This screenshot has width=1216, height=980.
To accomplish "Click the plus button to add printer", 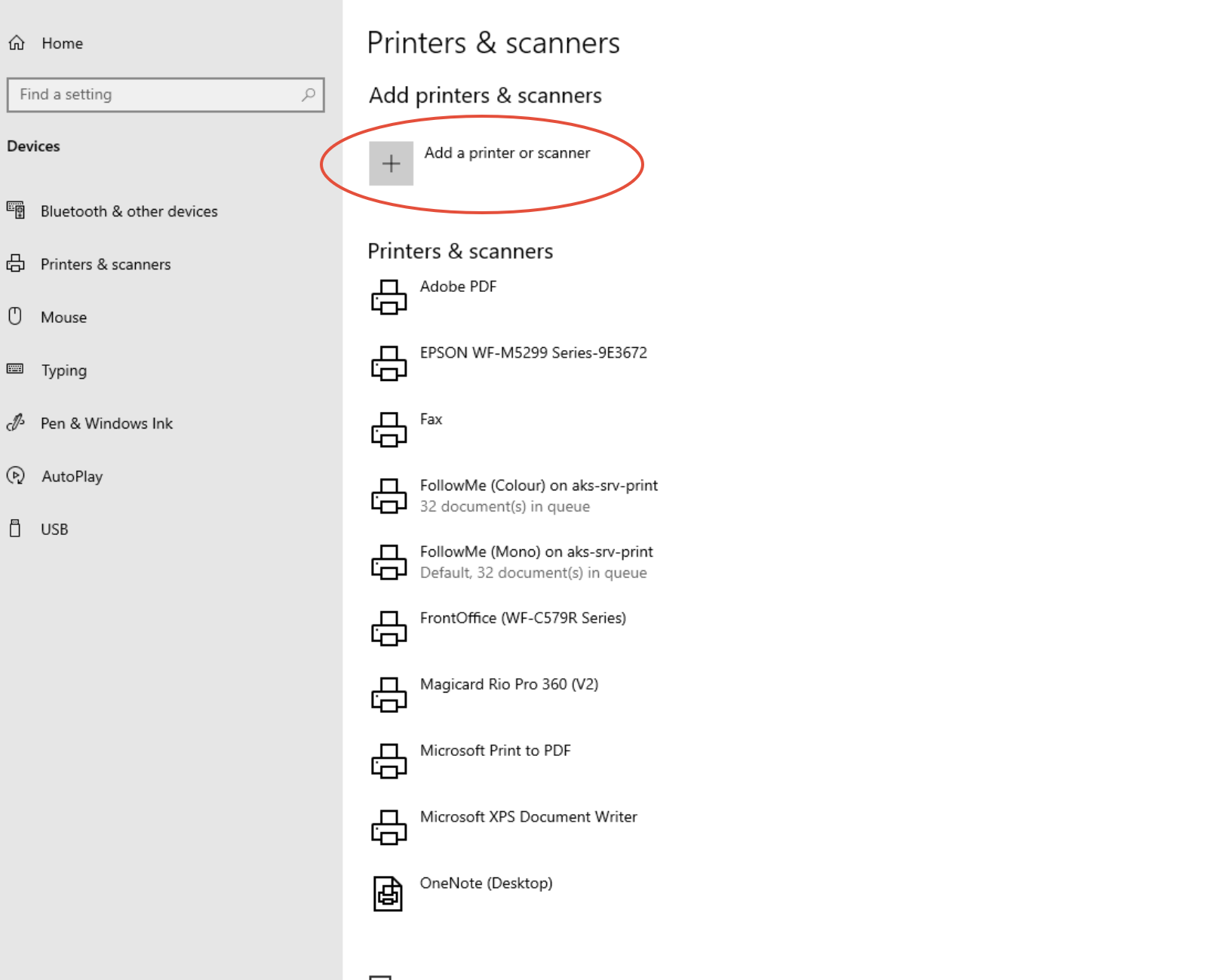I will [391, 163].
